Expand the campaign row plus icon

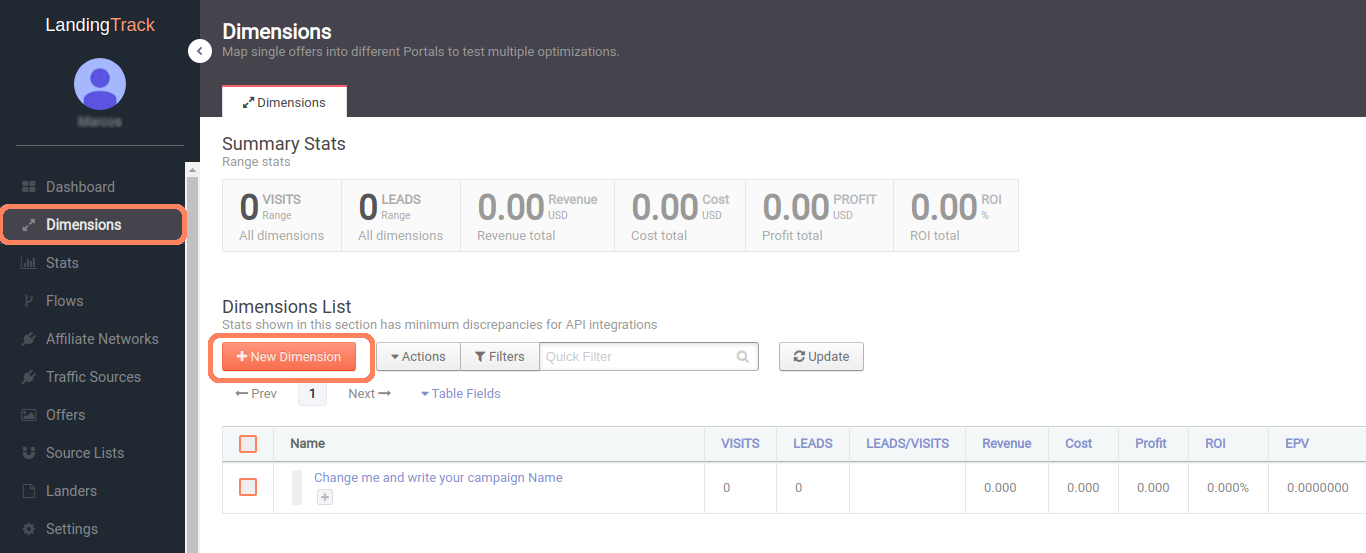point(325,497)
